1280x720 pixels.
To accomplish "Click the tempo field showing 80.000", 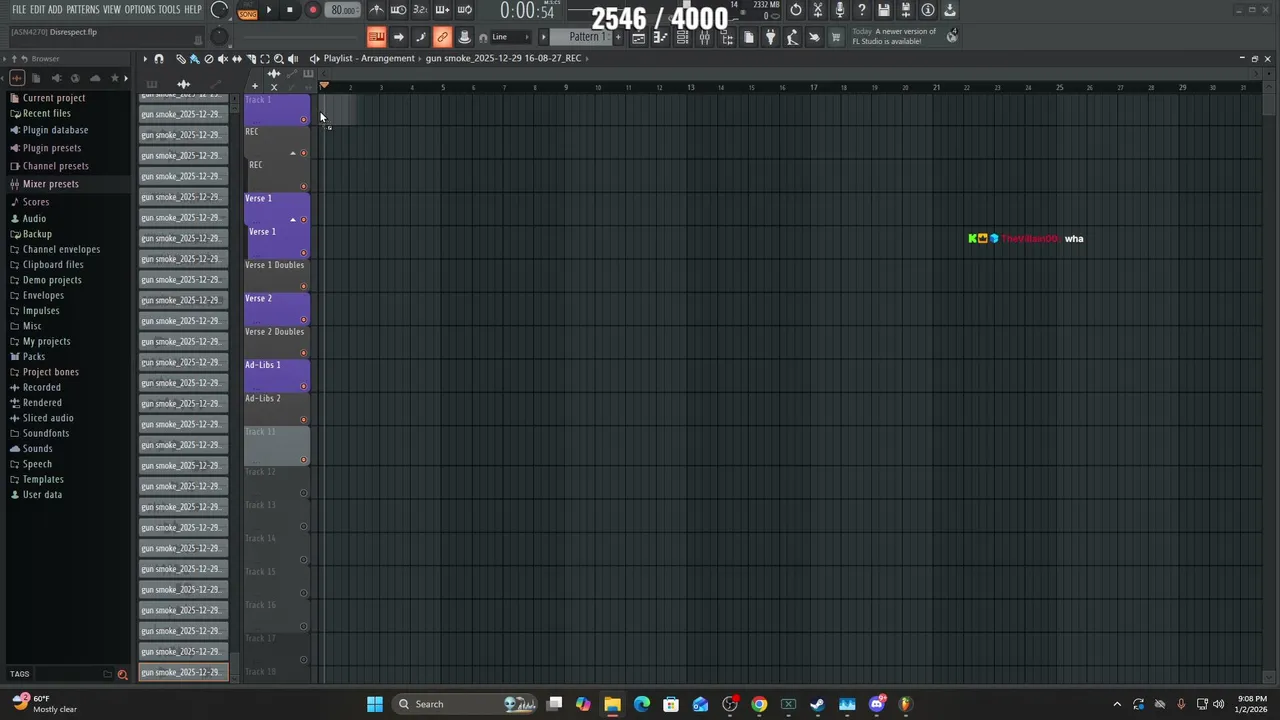I will pyautogui.click(x=343, y=10).
